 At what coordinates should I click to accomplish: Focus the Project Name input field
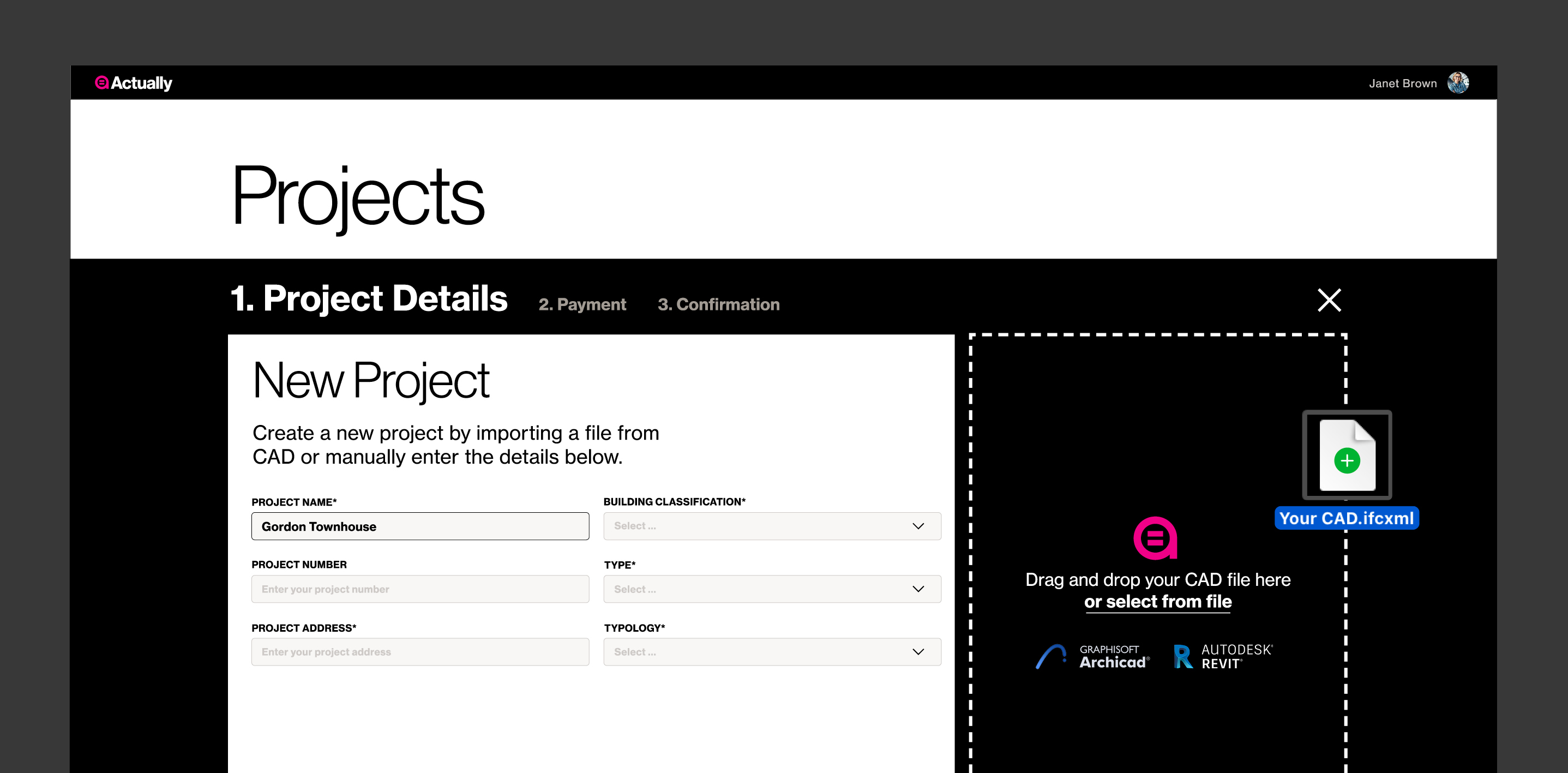point(420,526)
